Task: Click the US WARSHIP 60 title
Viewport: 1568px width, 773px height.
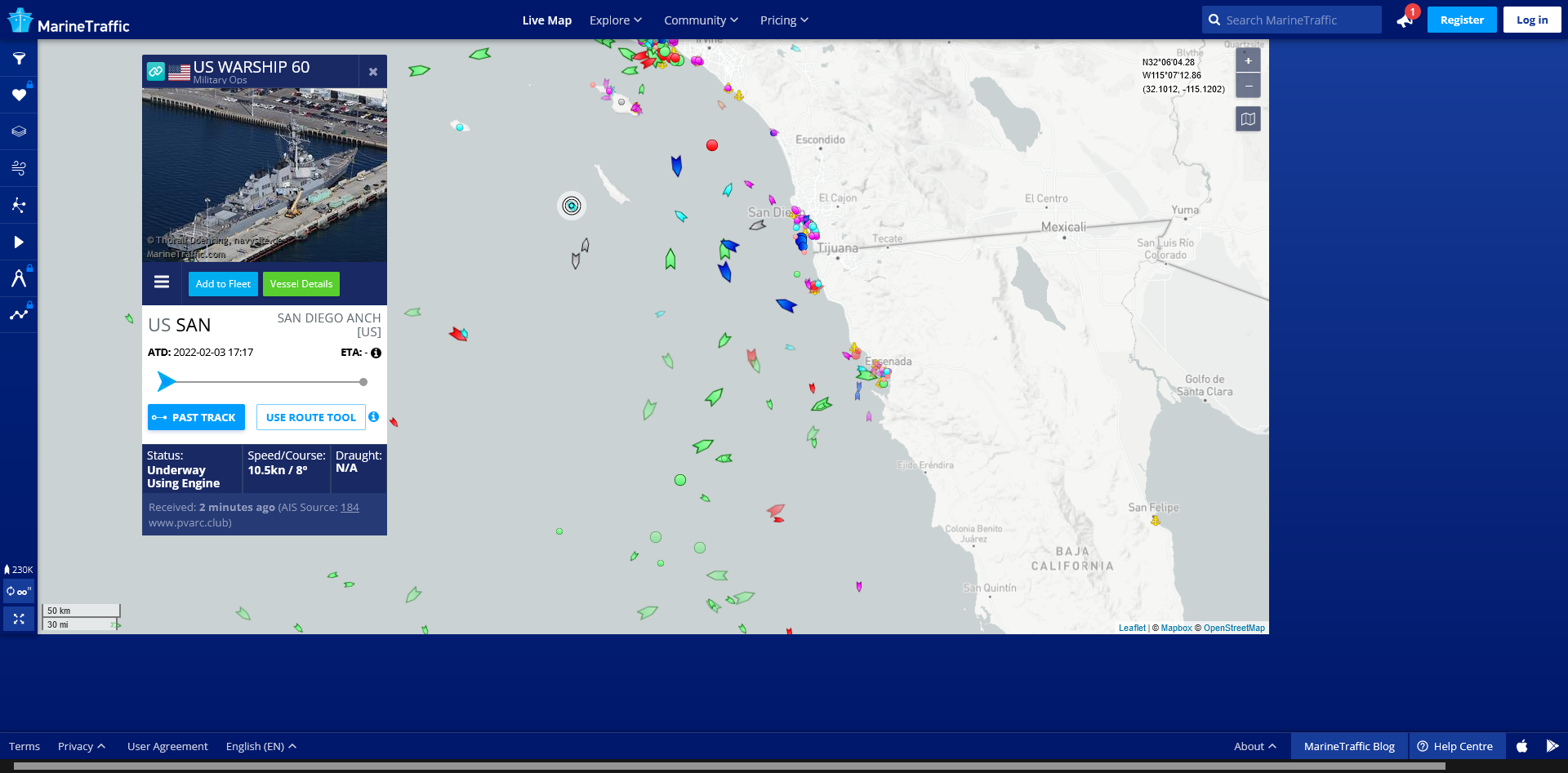Action: [x=252, y=67]
